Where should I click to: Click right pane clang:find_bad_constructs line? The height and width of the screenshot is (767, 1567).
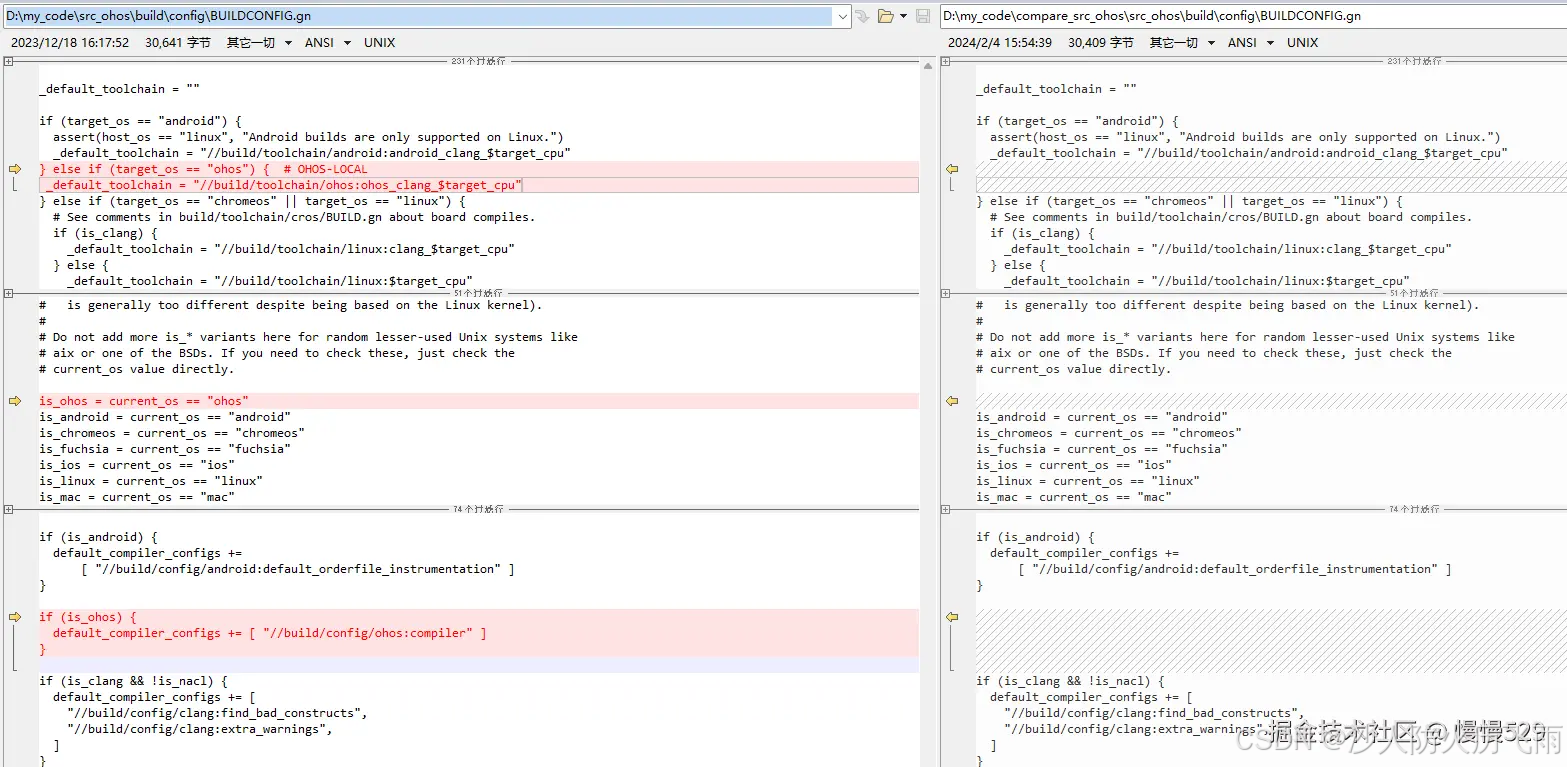[1154, 713]
